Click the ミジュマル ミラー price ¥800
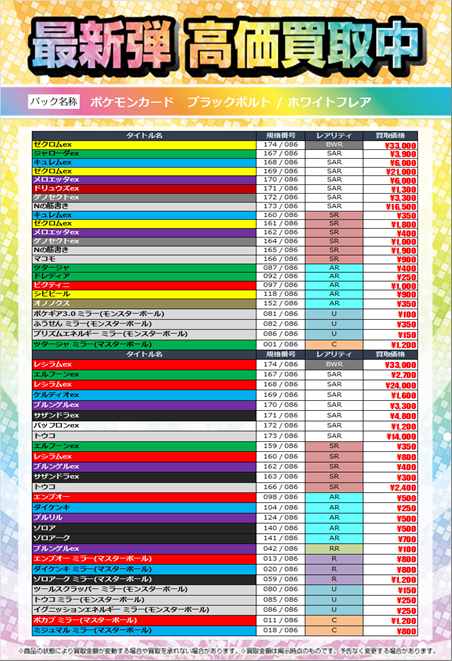 click(x=390, y=631)
